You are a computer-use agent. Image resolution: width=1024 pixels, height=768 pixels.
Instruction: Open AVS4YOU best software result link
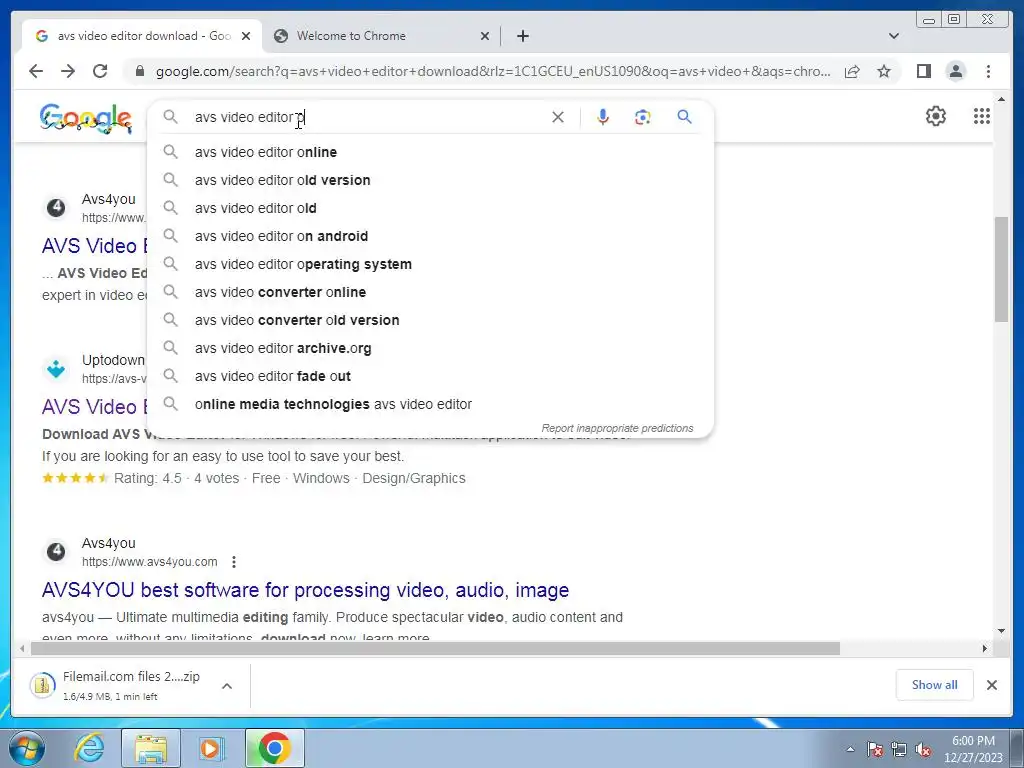coord(306,590)
